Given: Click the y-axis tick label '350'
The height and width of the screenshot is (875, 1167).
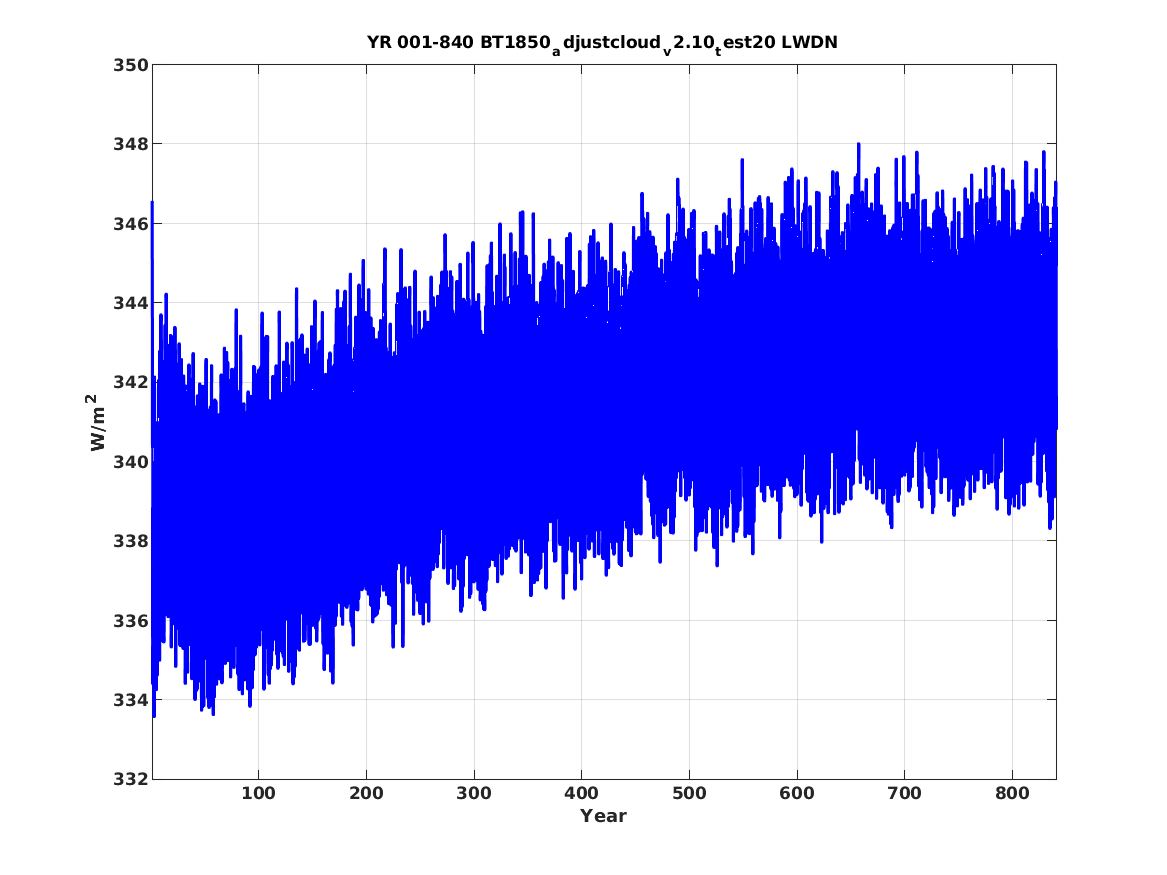Looking at the screenshot, I should coord(130,65).
